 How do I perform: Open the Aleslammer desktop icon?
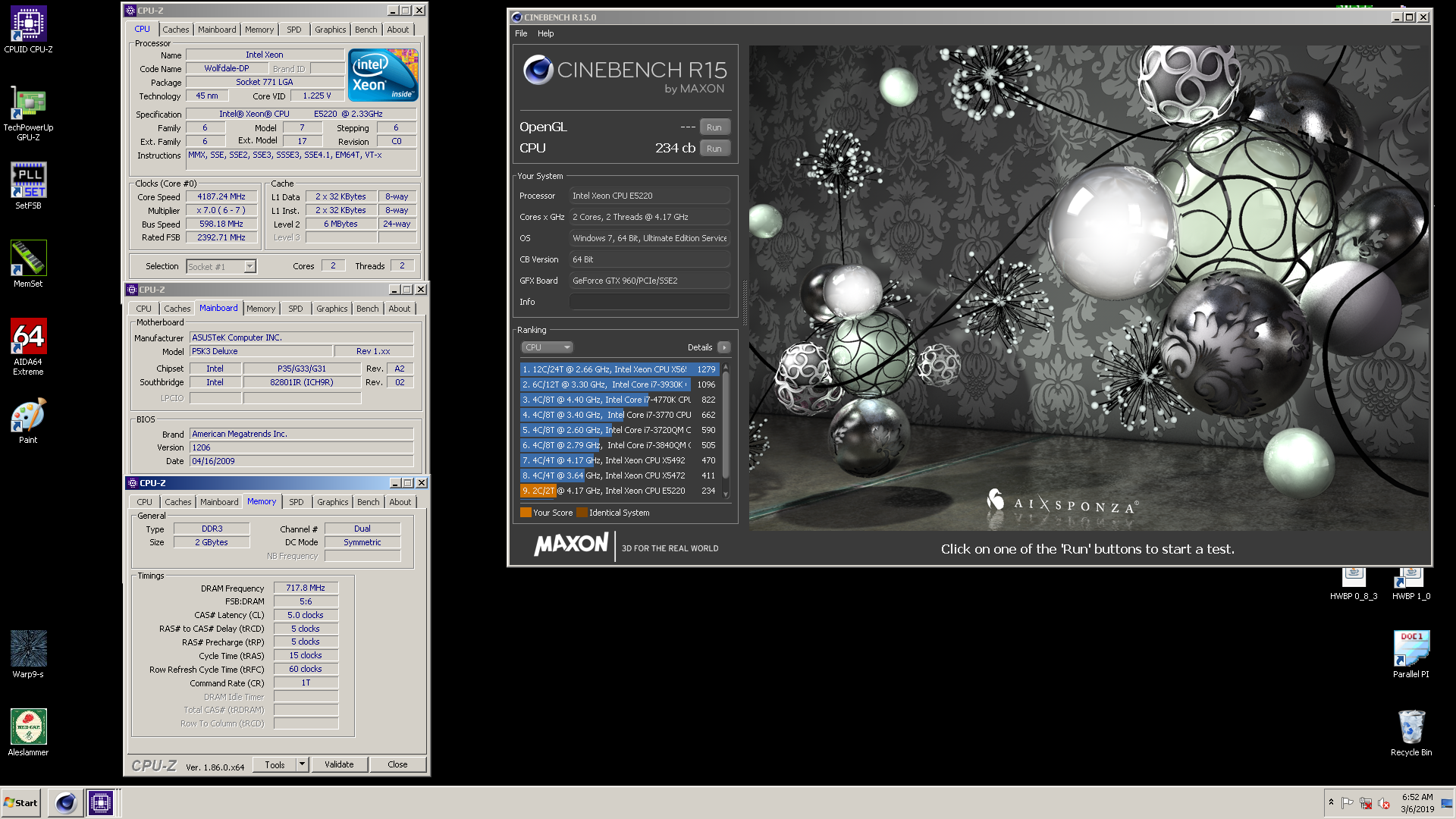28,732
